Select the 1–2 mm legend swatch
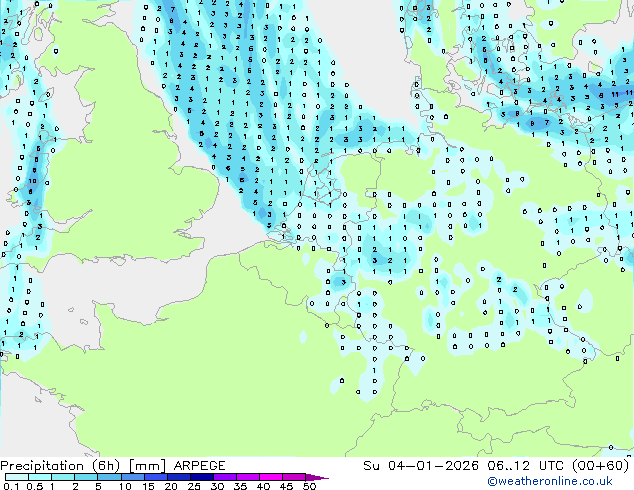Image resolution: width=634 pixels, height=490 pixels. click(x=63, y=477)
